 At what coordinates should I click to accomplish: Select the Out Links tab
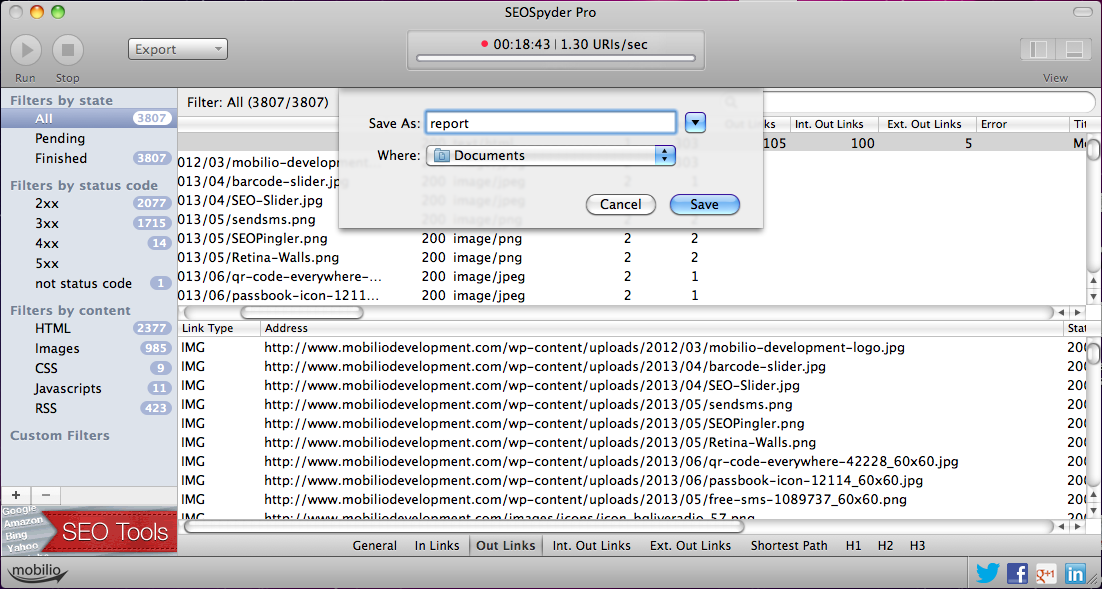[x=505, y=545]
